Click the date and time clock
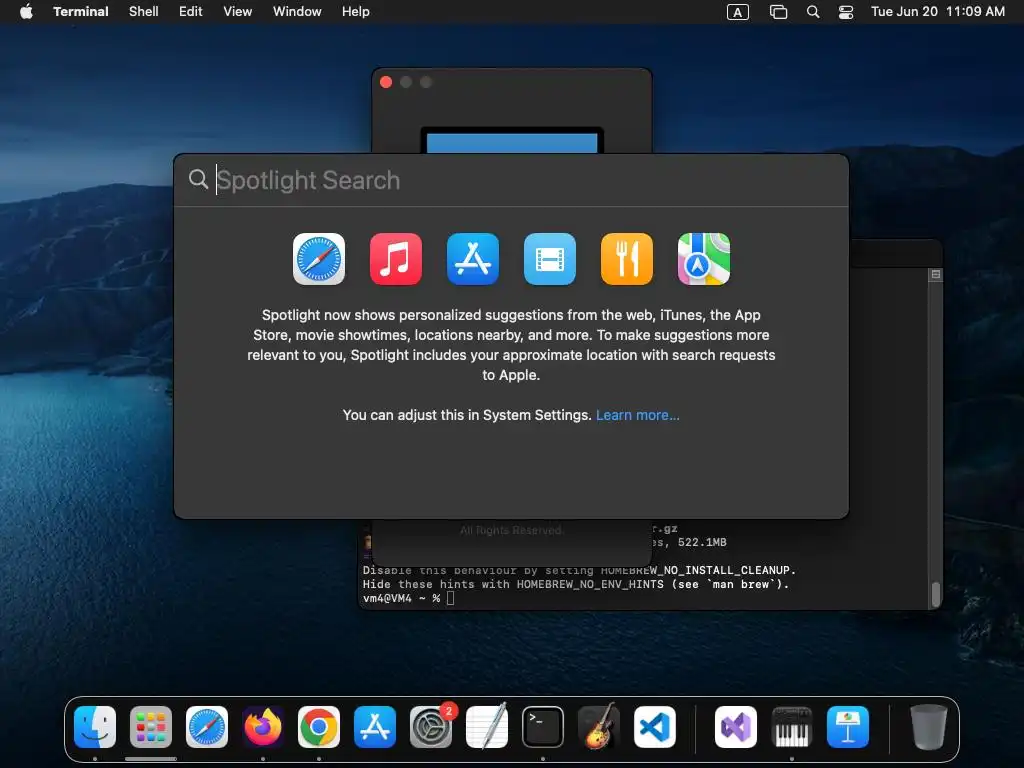Viewport: 1024px width, 768px height. point(938,12)
